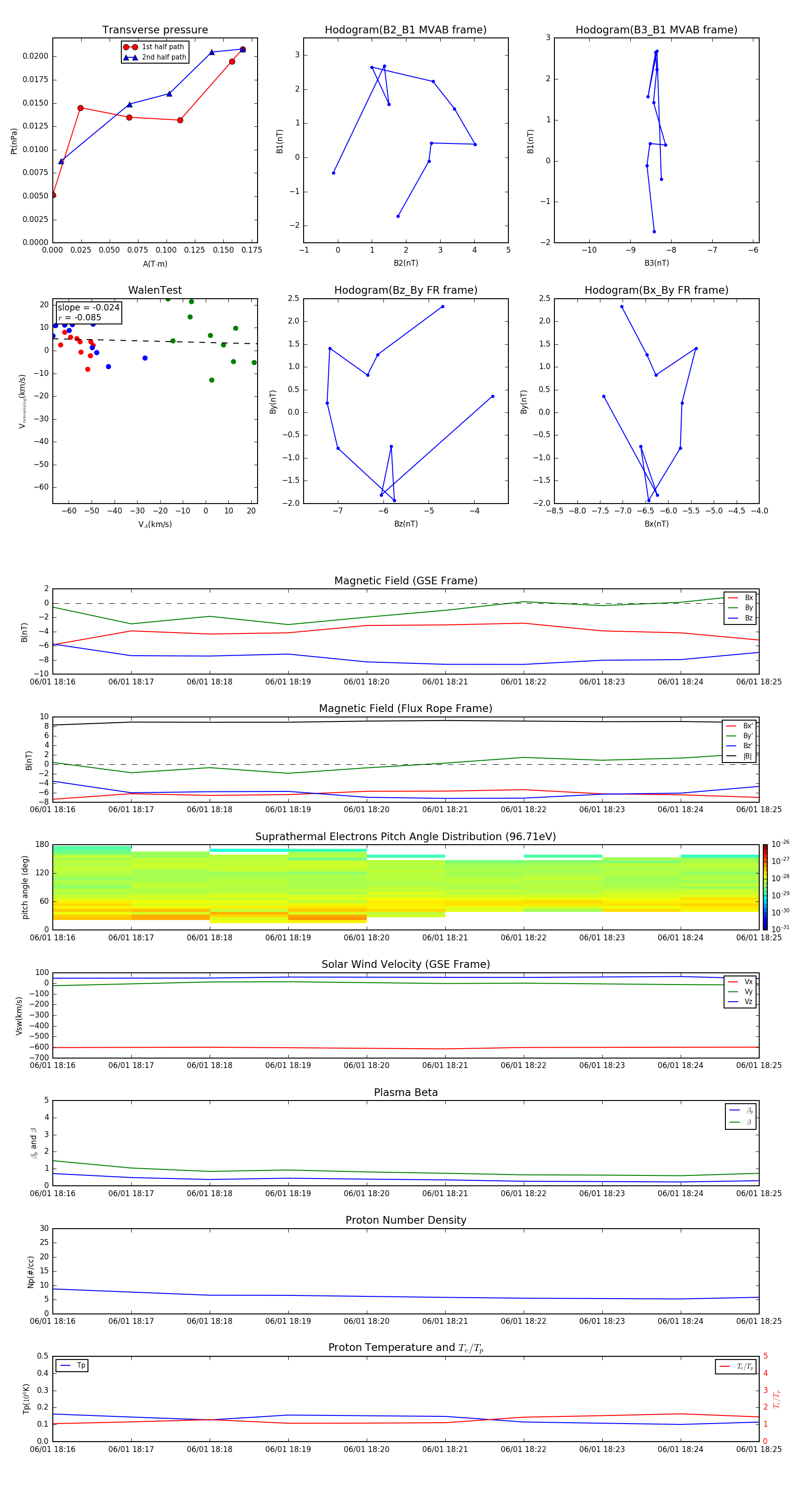Click the 'A(T·m)' x-axis label
This screenshot has height=1489, width=812.
[x=155, y=264]
